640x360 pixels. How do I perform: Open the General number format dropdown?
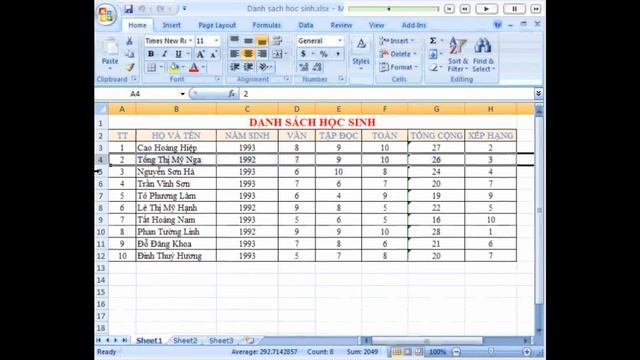pos(340,41)
